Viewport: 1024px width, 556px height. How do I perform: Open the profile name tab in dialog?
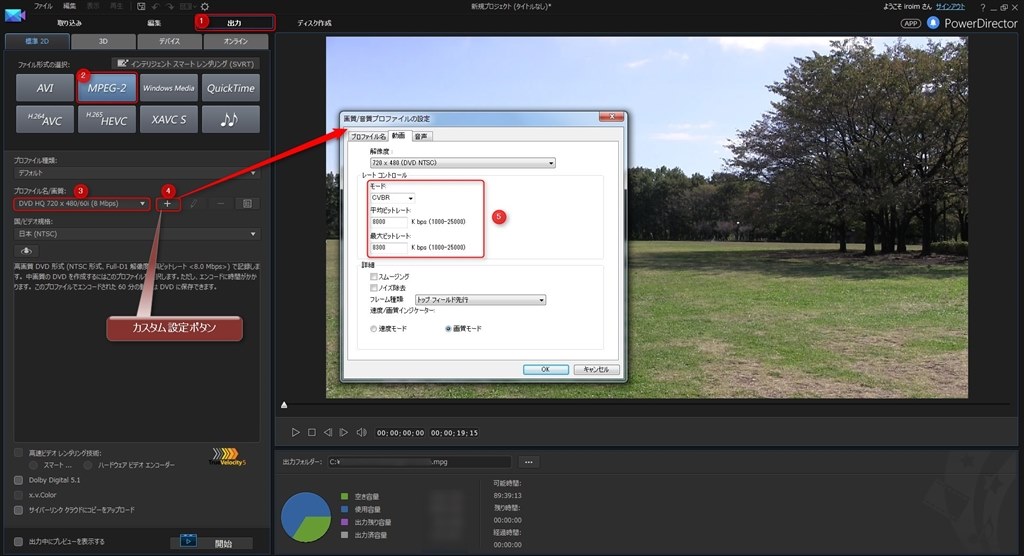[x=368, y=137]
